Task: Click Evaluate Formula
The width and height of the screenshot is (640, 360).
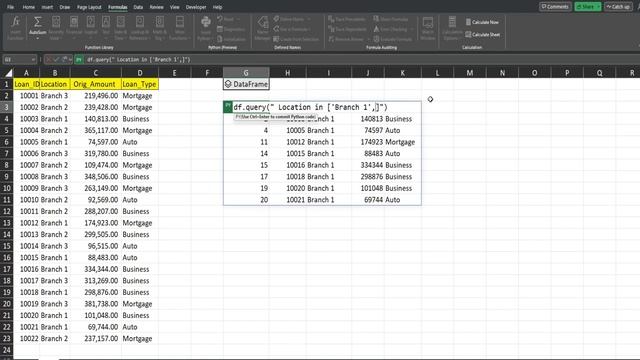Action: click(x=393, y=39)
